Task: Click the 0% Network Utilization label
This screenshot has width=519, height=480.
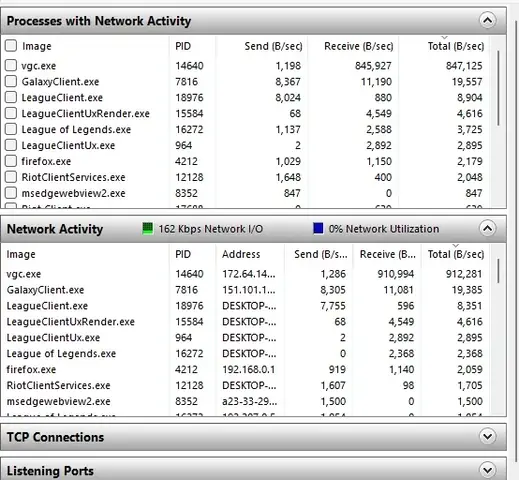Action: point(384,229)
